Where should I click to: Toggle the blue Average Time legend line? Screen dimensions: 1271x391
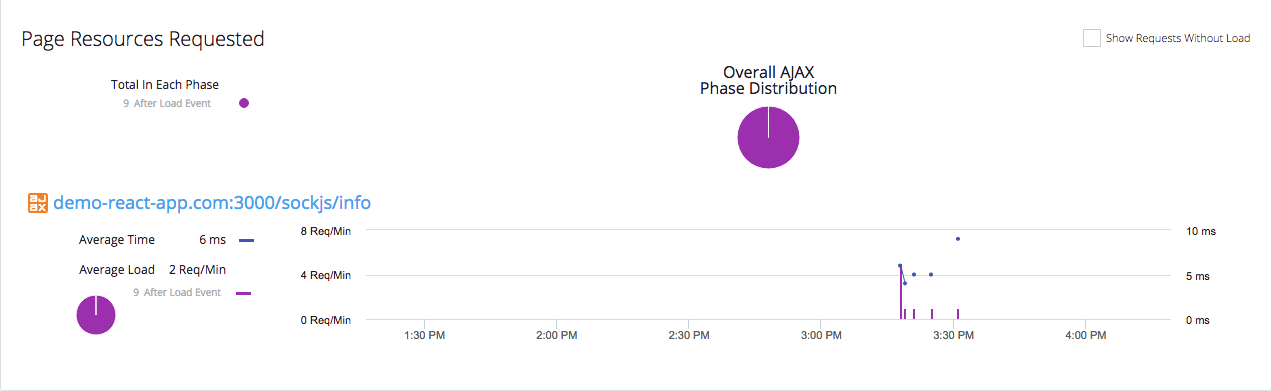pyautogui.click(x=247, y=240)
